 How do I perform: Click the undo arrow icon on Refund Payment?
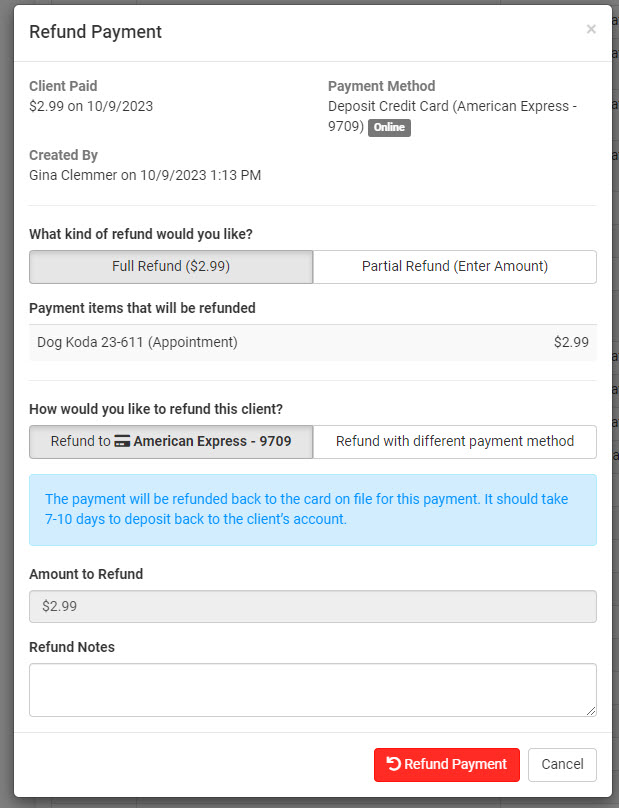click(x=393, y=764)
